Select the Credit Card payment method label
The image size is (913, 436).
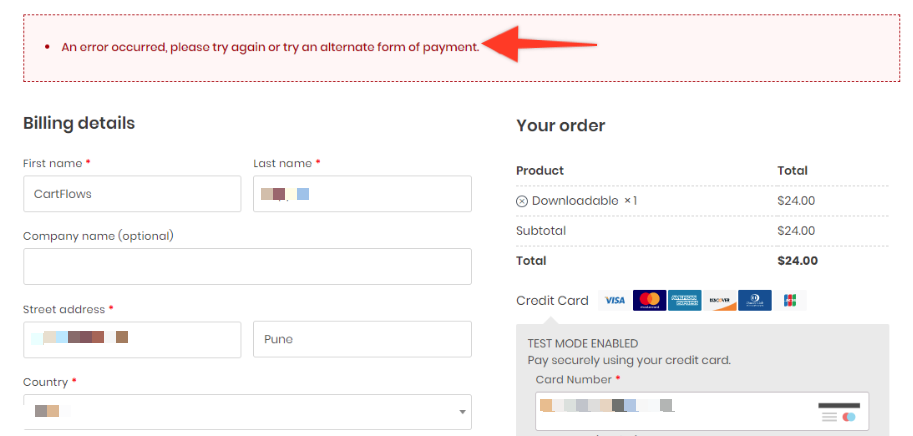click(552, 301)
